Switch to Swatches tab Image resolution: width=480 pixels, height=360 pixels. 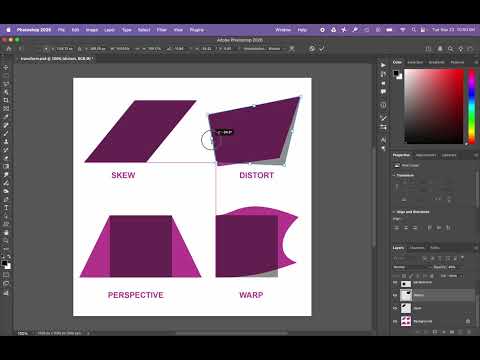coord(415,62)
